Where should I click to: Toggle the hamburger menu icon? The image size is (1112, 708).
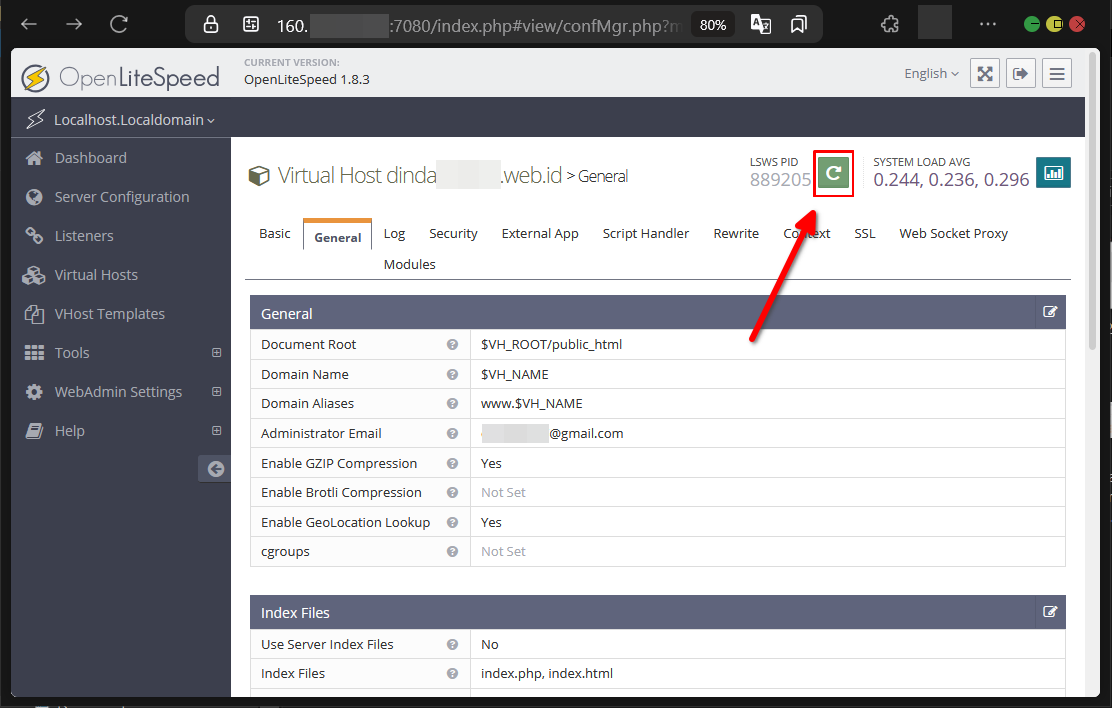pyautogui.click(x=1057, y=73)
